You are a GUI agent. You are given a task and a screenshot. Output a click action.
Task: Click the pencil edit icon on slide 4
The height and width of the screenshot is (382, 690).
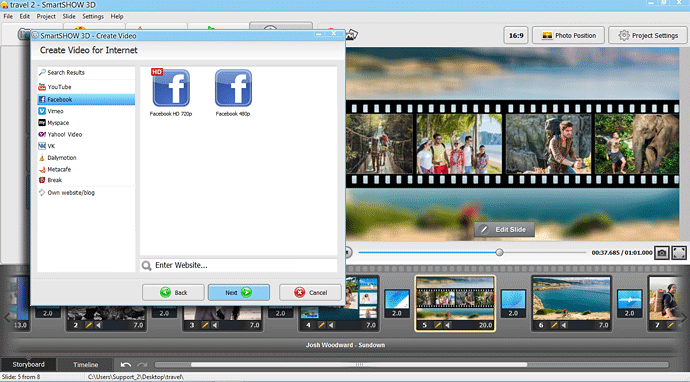click(321, 325)
